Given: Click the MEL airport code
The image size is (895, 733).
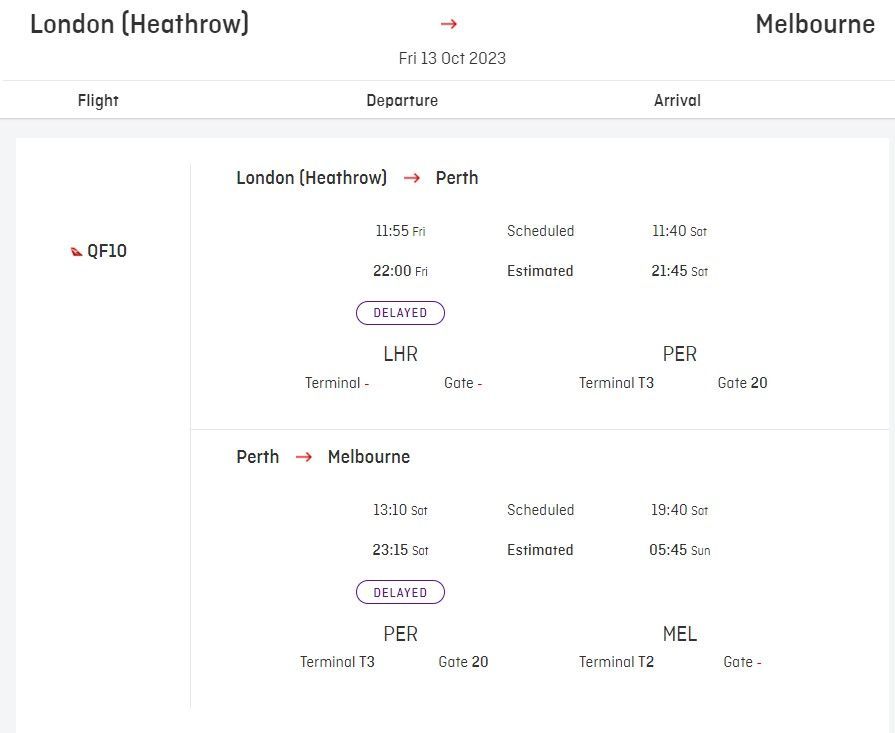Looking at the screenshot, I should tap(679, 634).
